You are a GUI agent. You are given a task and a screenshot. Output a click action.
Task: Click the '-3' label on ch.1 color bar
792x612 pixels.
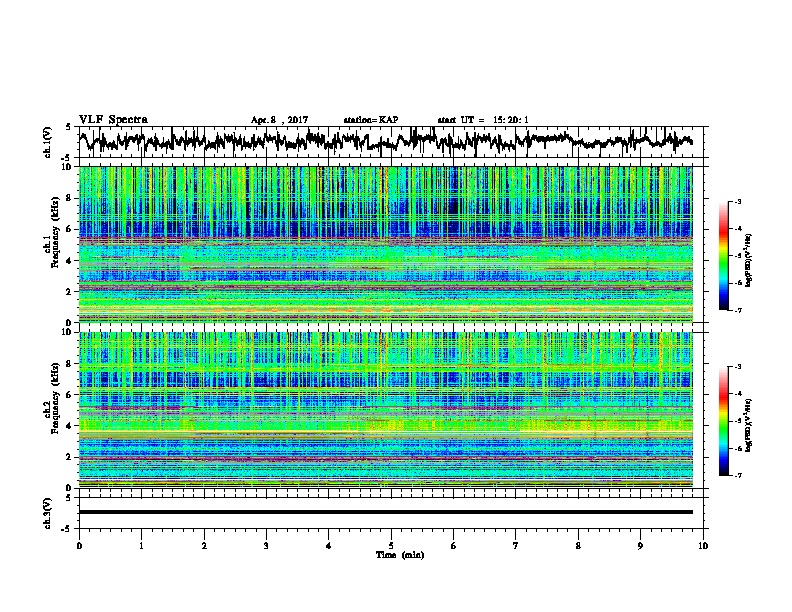pyautogui.click(x=737, y=202)
